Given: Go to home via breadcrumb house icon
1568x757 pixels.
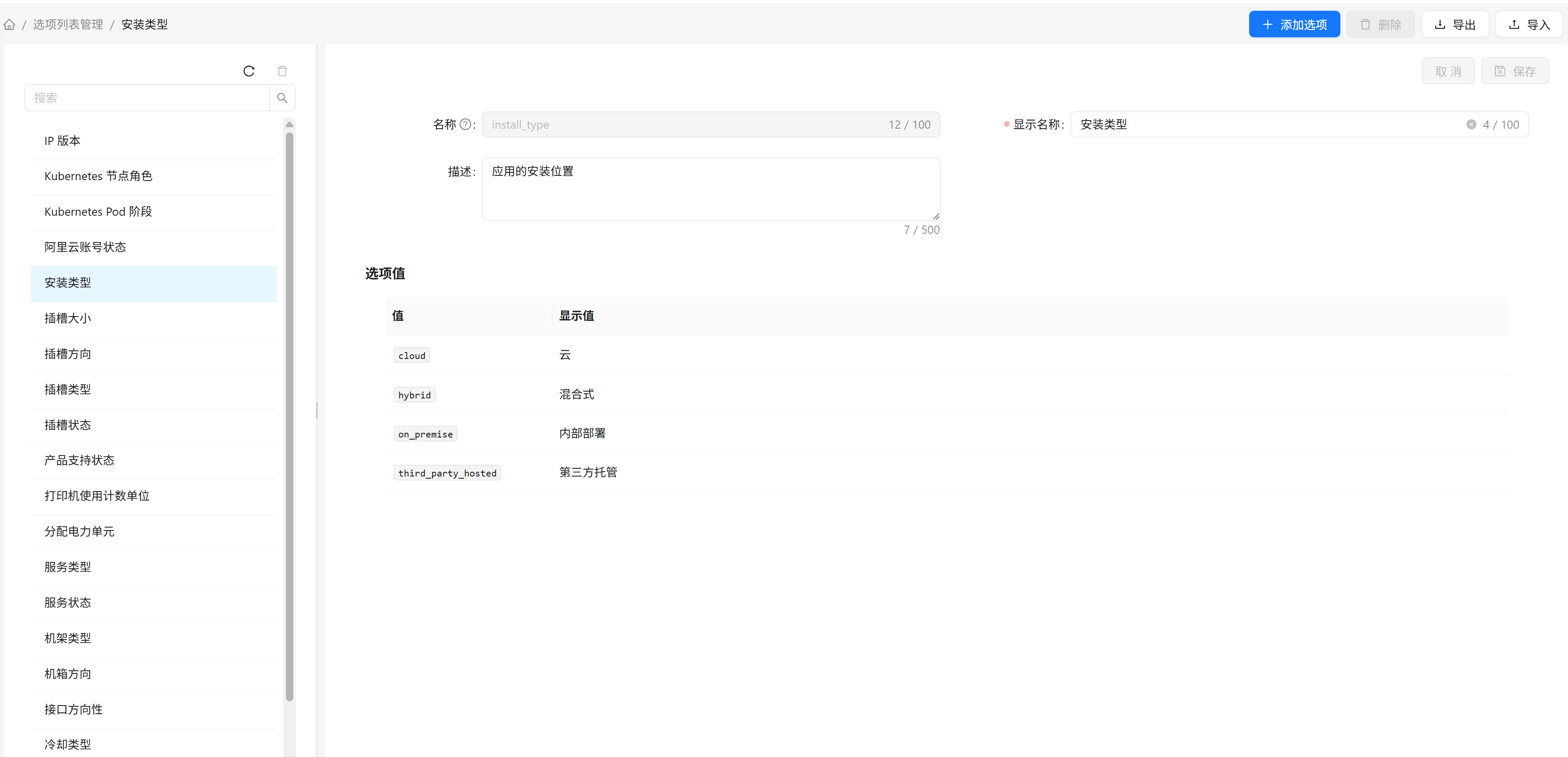Looking at the screenshot, I should 9,24.
